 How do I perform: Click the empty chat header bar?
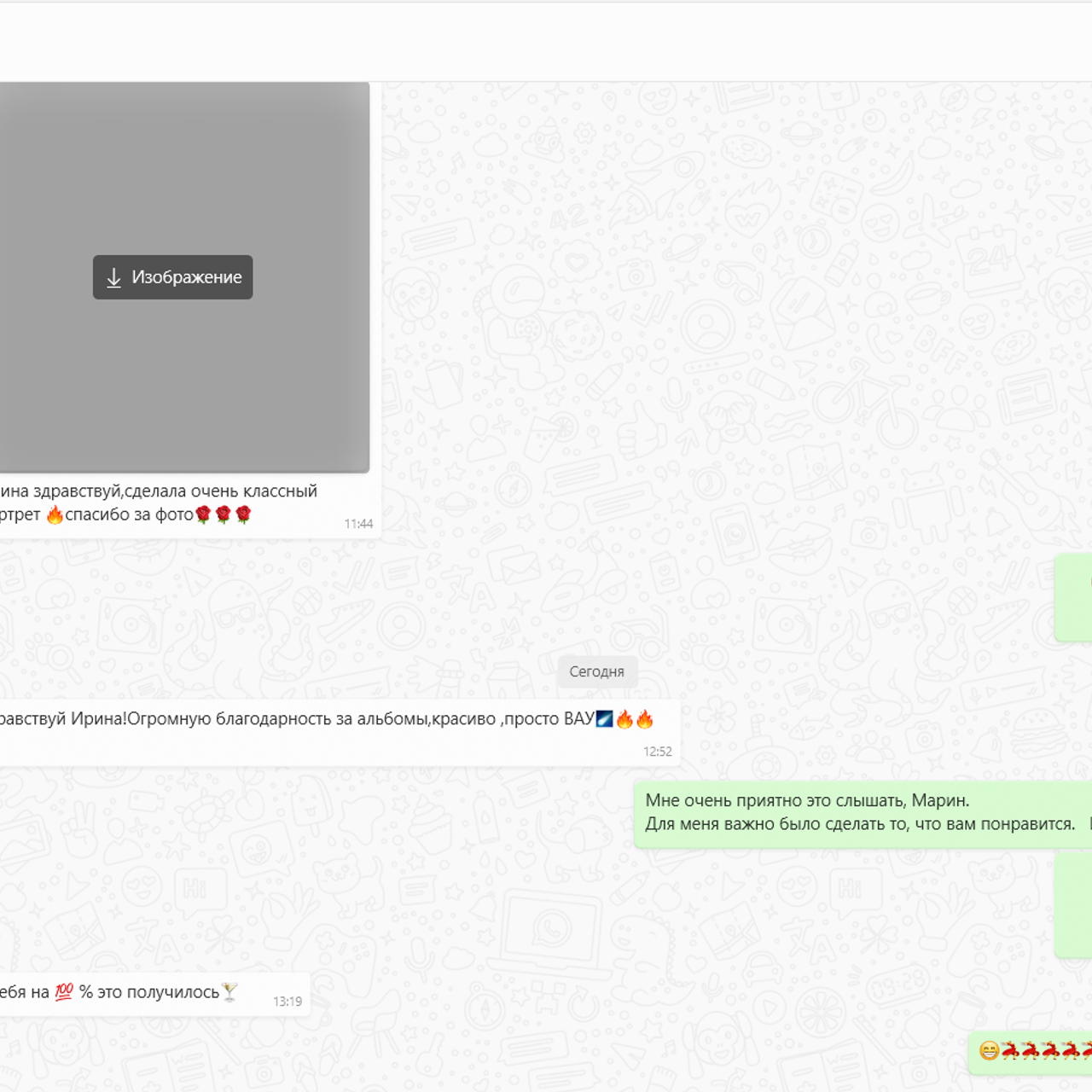click(x=546, y=43)
